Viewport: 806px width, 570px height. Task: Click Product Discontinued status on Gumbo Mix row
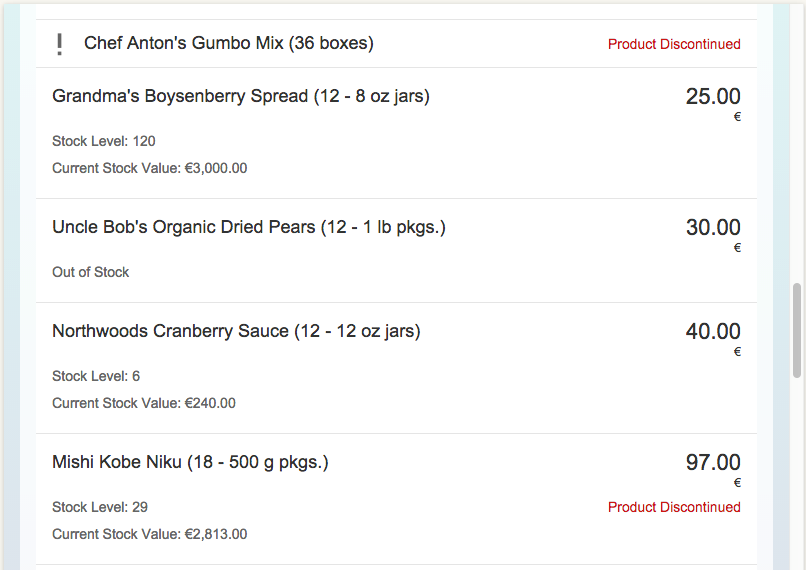coord(674,44)
